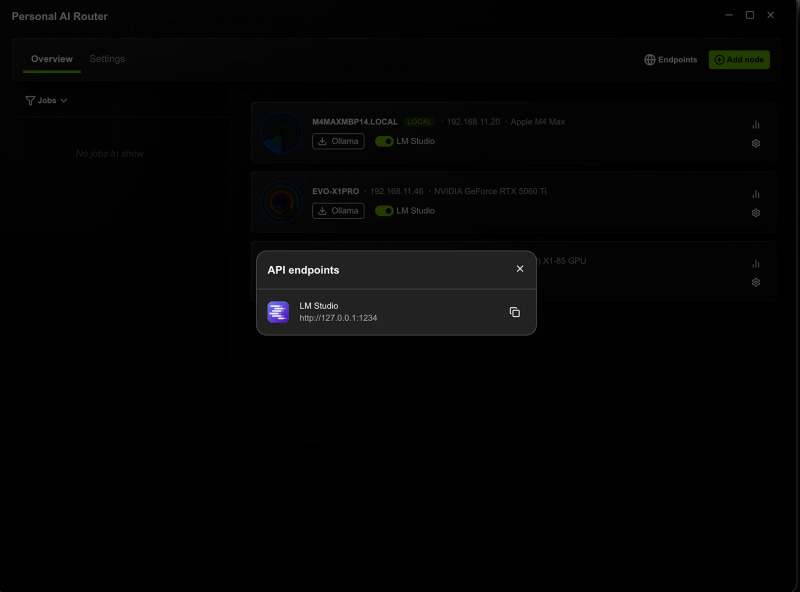The width and height of the screenshot is (800, 592).
Task: Click the API endpoints dialog title
Action: [x=303, y=270]
